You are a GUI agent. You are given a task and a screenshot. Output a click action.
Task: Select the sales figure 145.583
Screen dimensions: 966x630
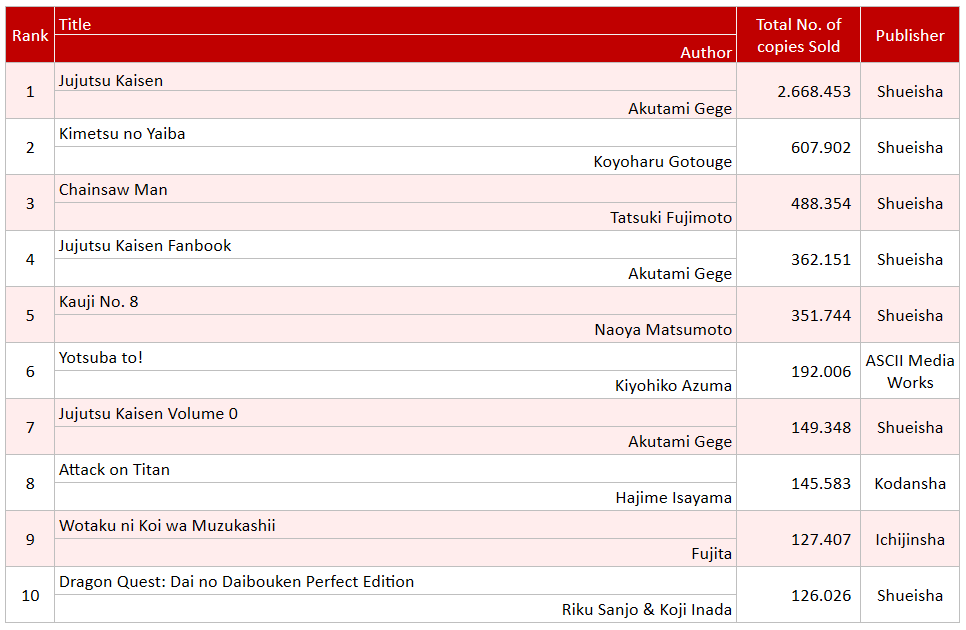(x=821, y=484)
